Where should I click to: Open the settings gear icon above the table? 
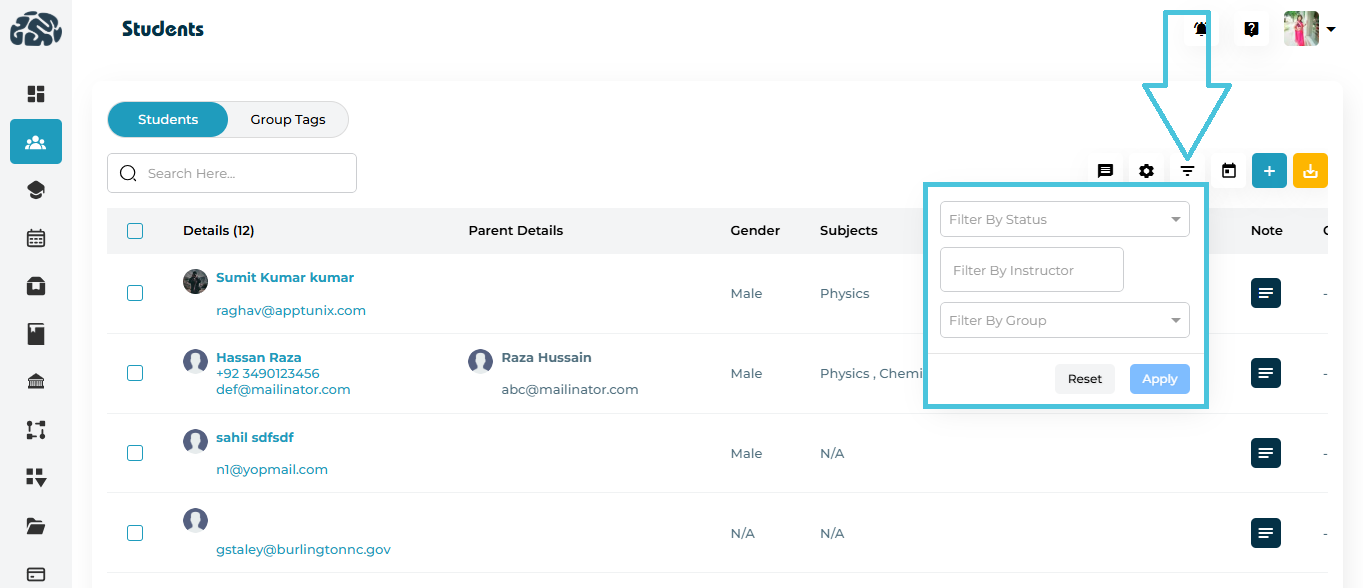1146,171
